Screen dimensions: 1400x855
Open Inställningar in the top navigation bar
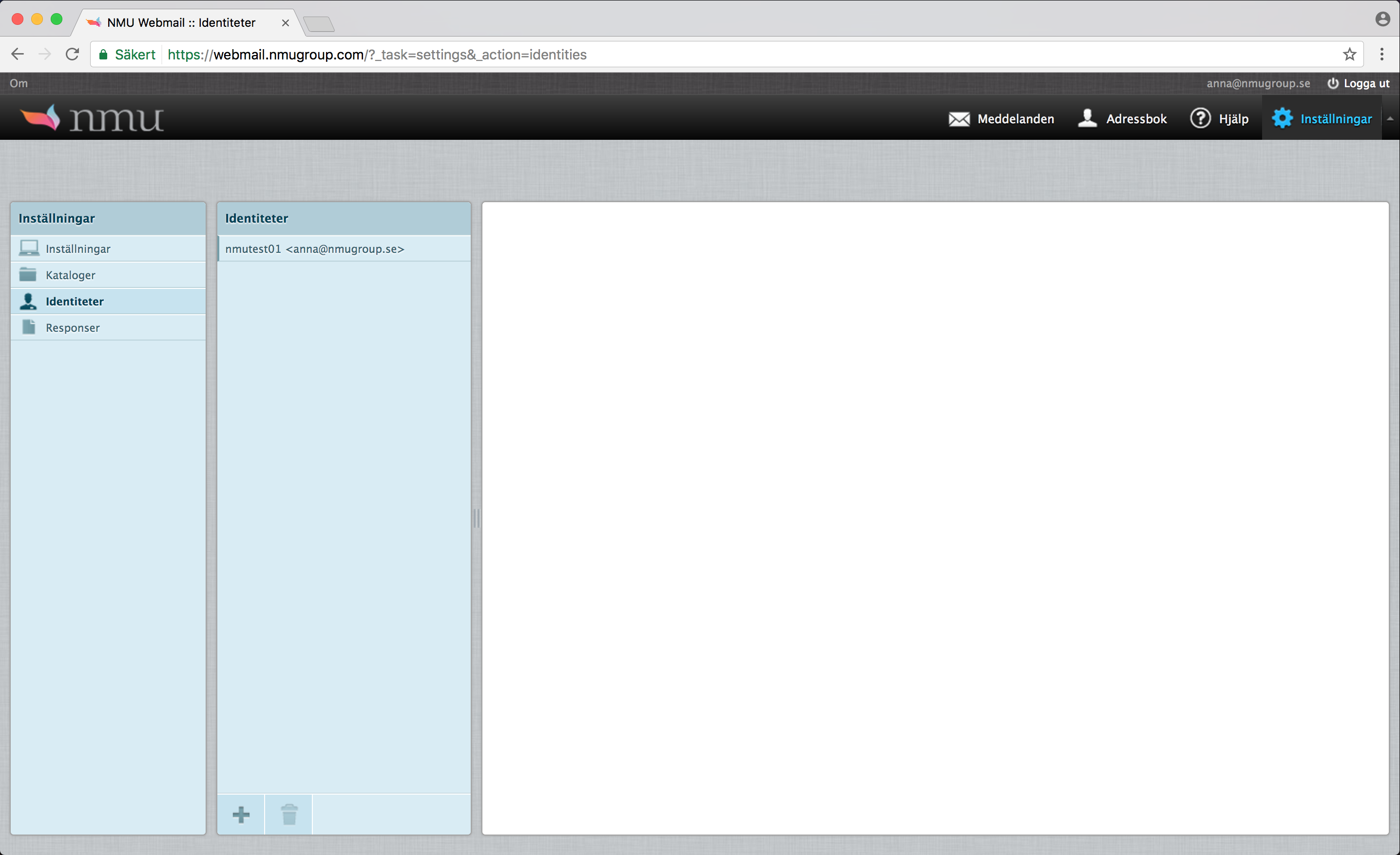coord(1322,119)
